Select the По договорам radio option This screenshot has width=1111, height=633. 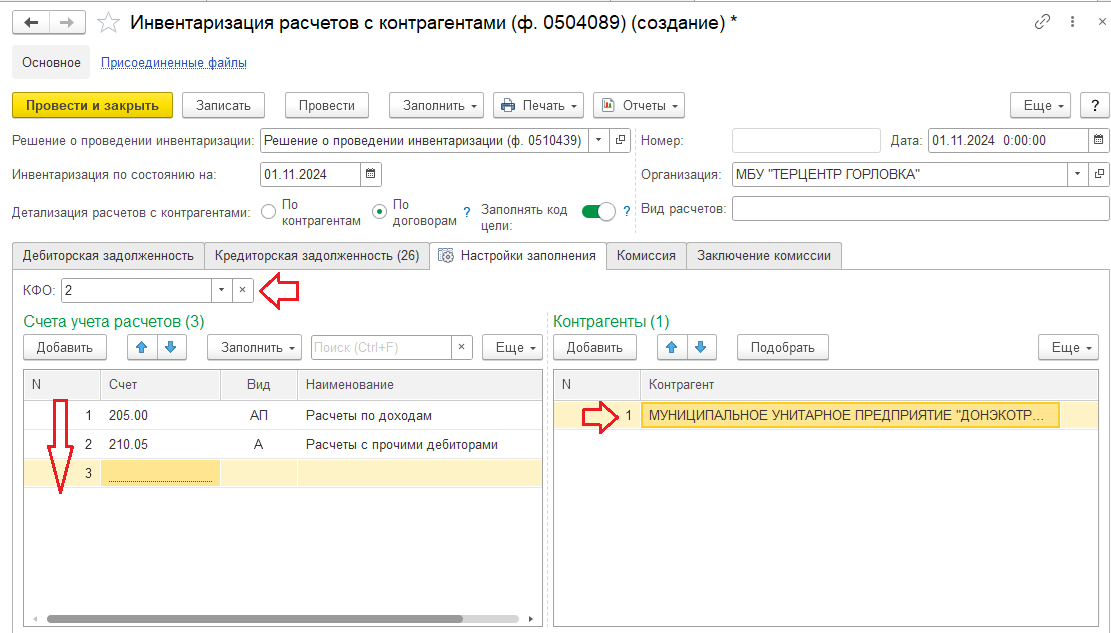[x=379, y=212]
